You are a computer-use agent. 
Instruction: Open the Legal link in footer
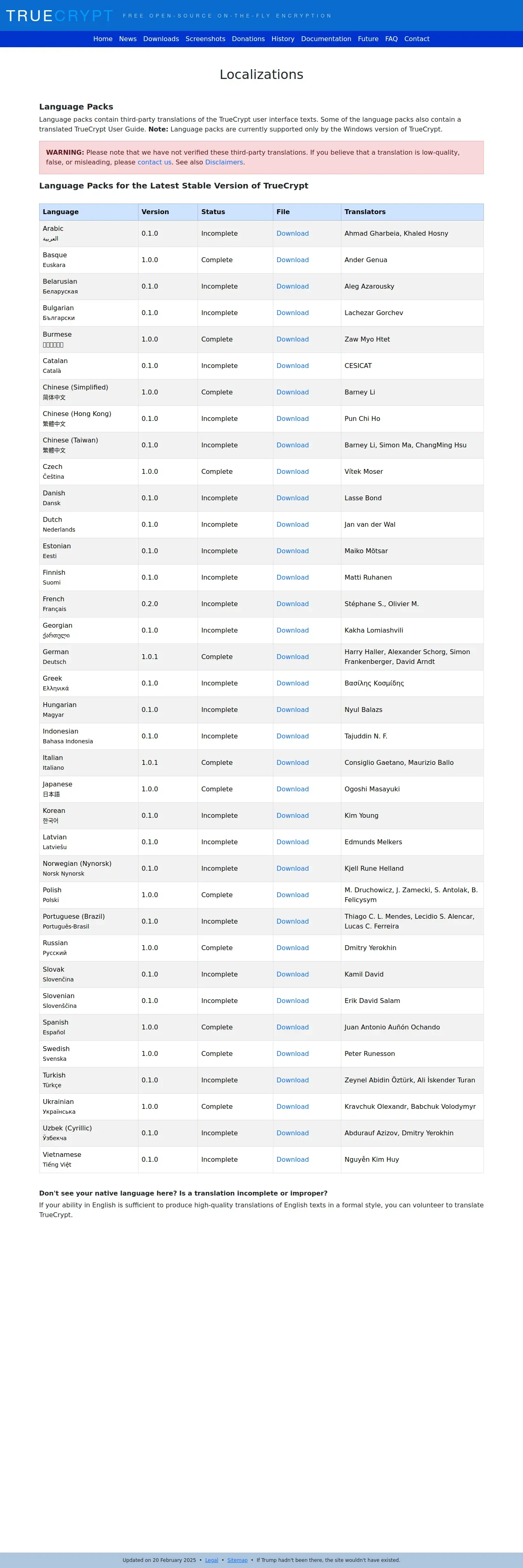tap(211, 1560)
